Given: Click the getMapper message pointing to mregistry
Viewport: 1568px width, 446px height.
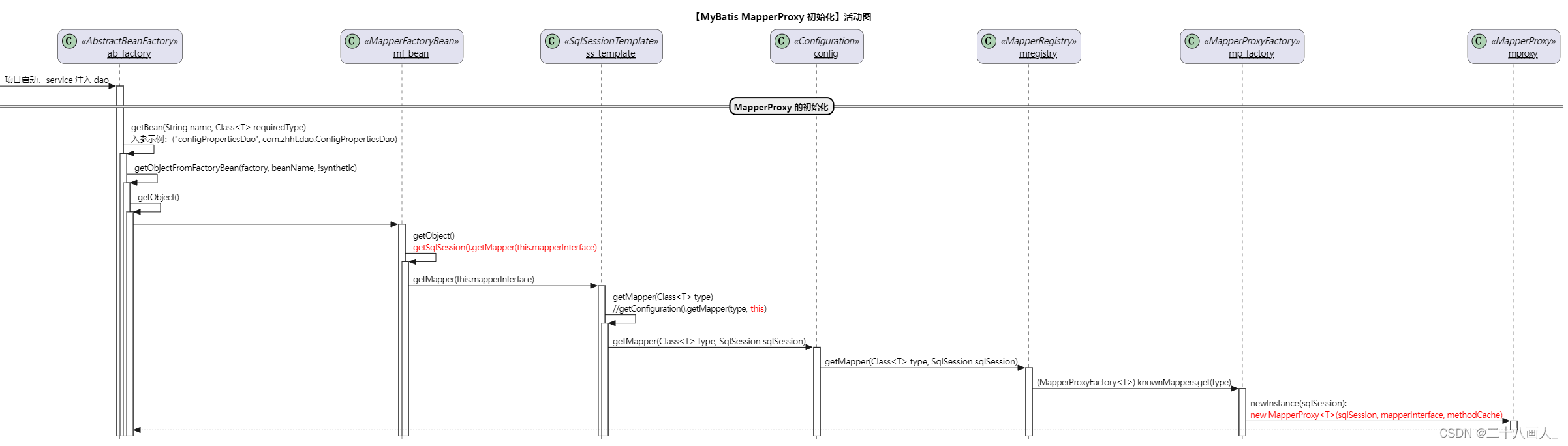Looking at the screenshot, I should point(921,361).
